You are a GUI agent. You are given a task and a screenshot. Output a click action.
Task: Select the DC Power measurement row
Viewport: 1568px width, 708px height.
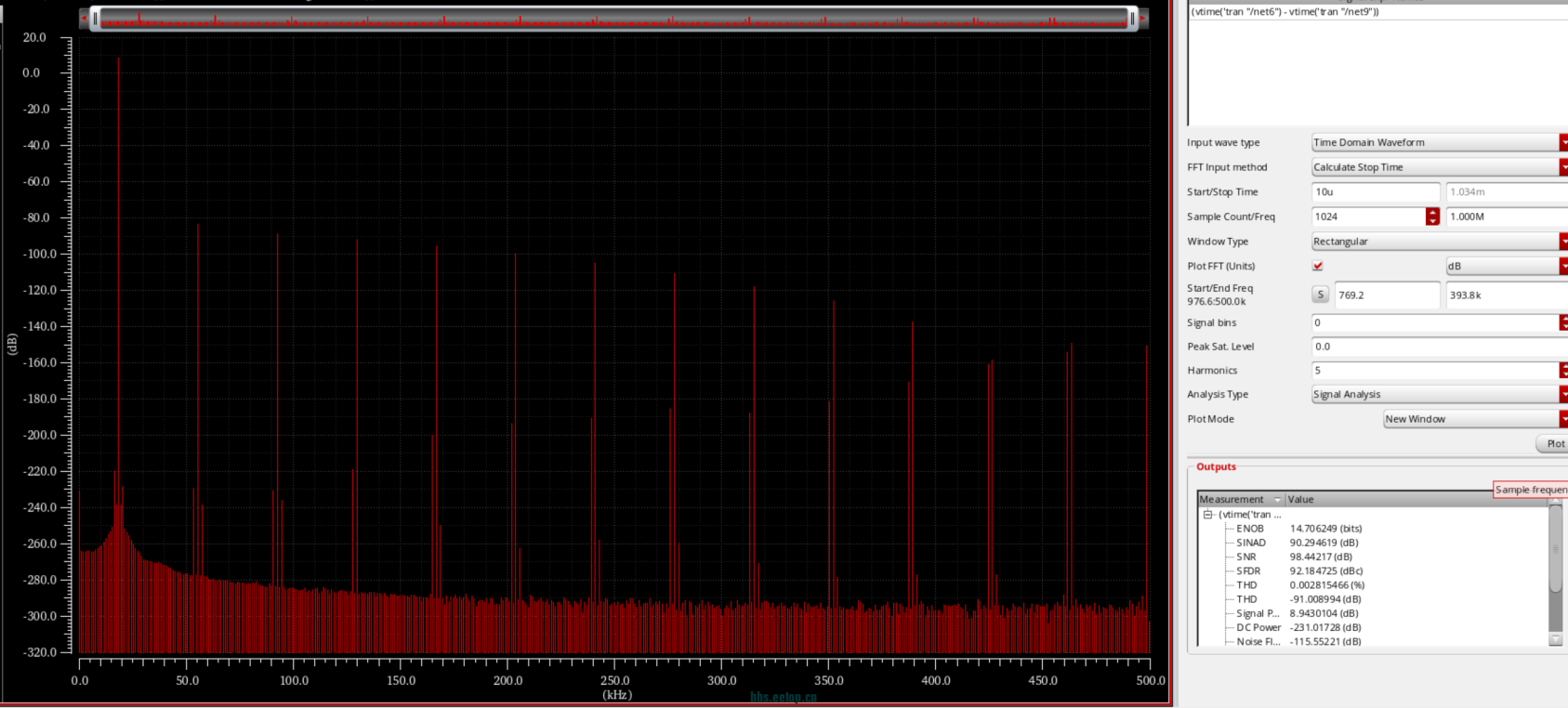(1372, 627)
